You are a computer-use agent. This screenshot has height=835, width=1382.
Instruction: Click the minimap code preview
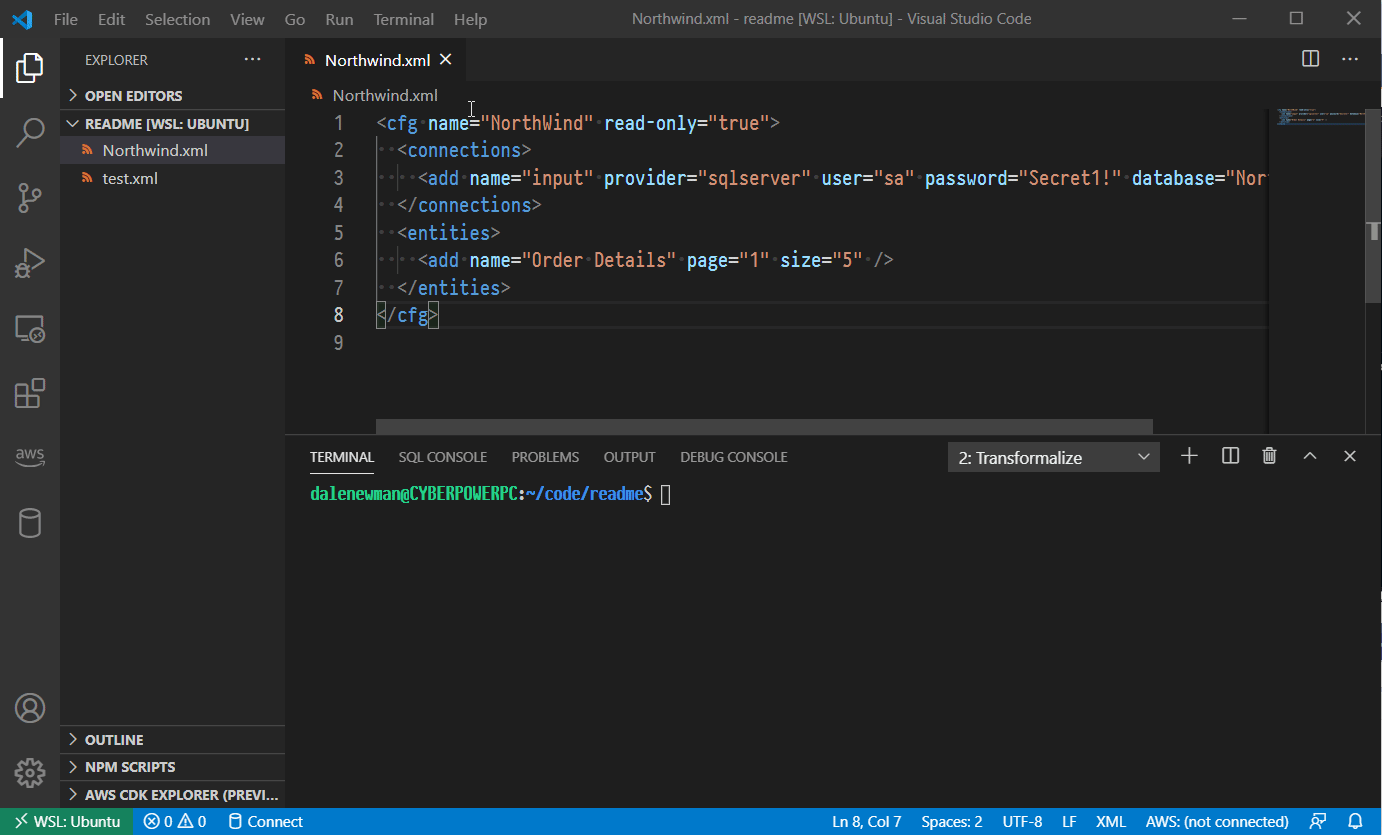(x=1320, y=118)
